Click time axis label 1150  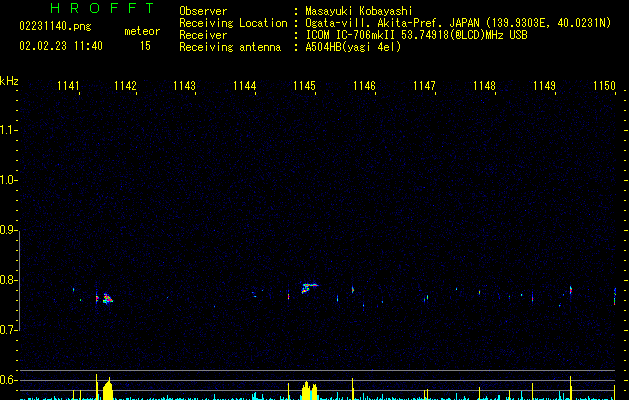coord(604,86)
